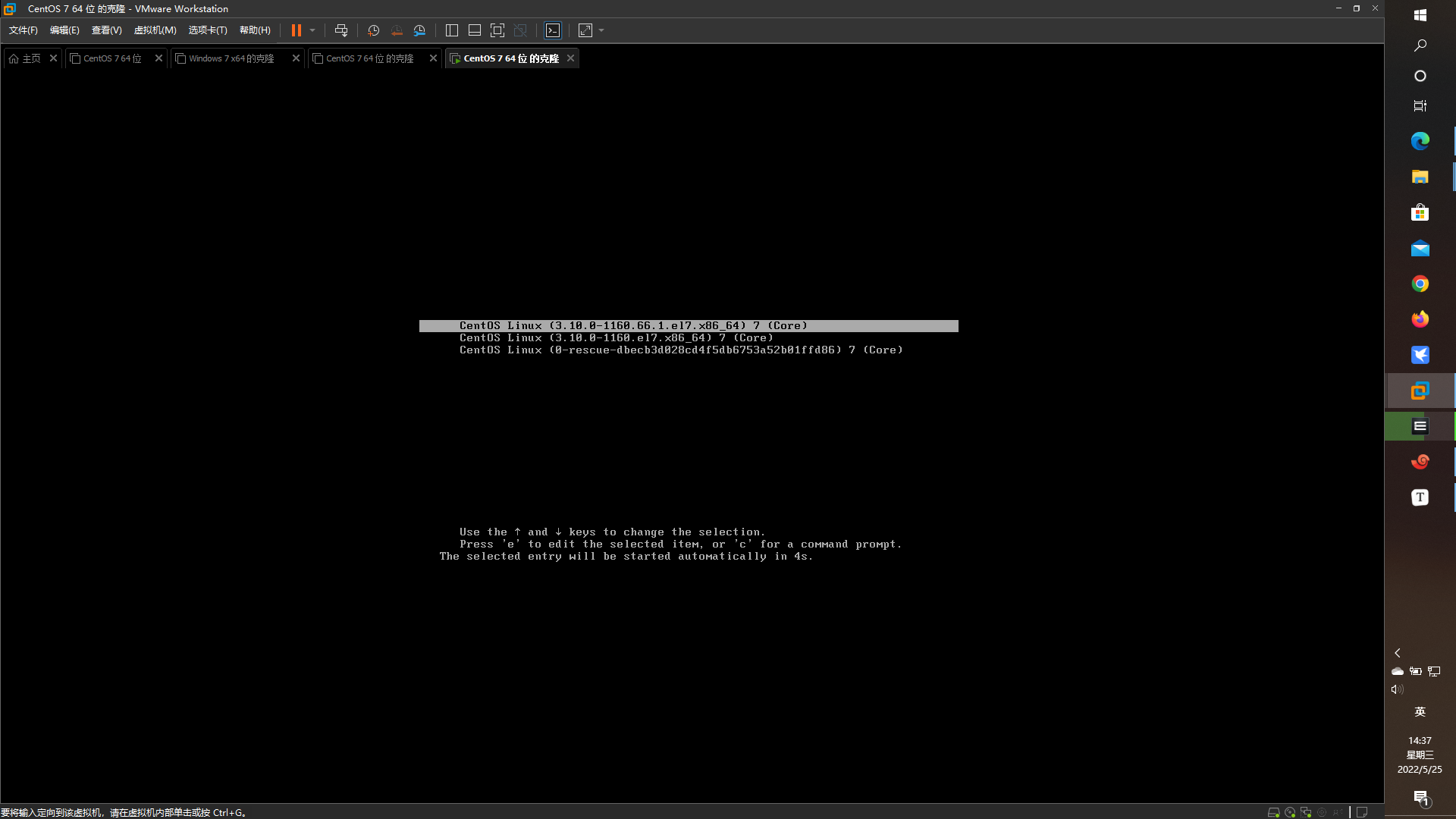Switch the 英 input method indicator

[x=1420, y=711]
